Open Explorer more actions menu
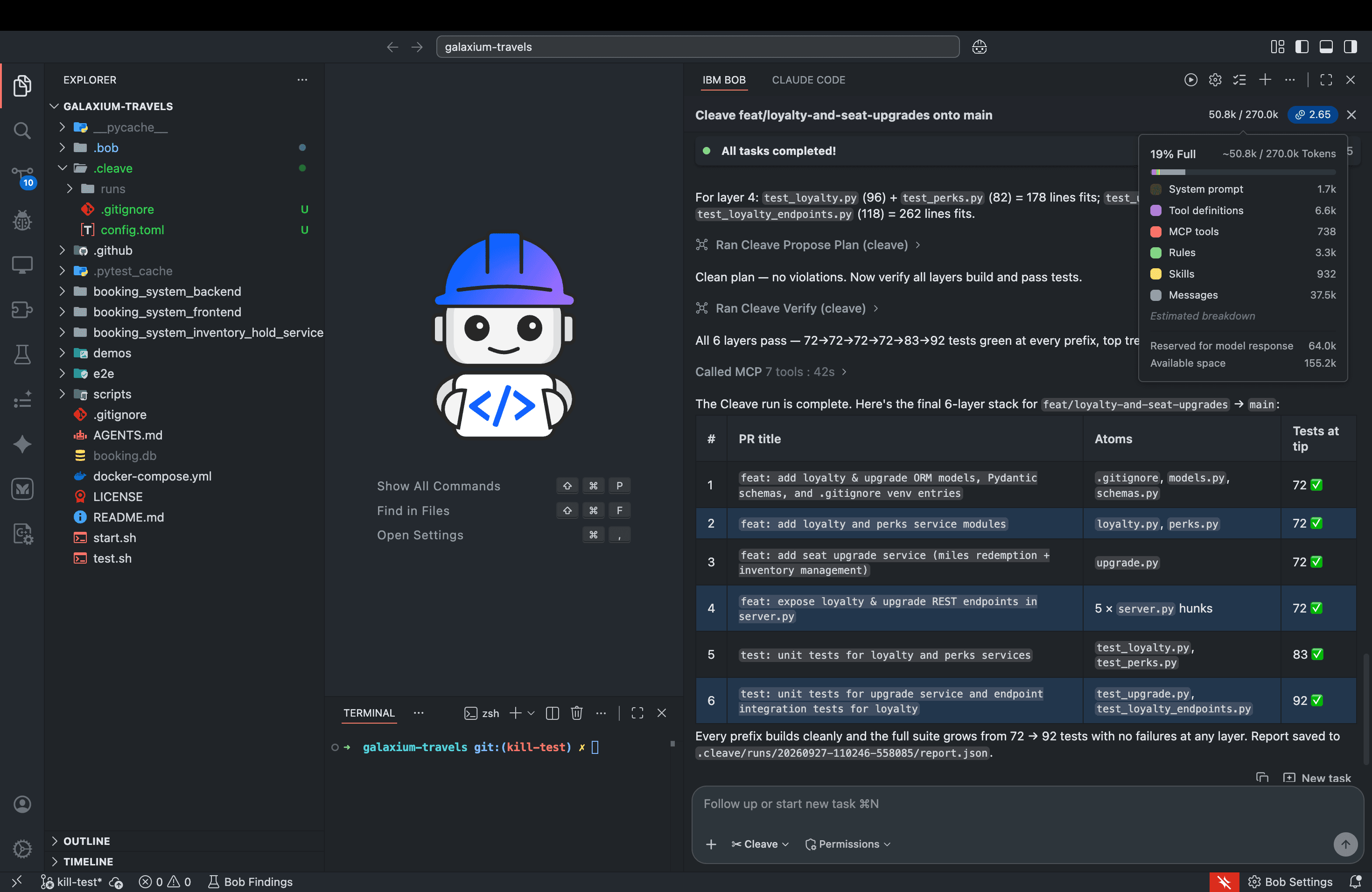The width and height of the screenshot is (1372, 892). (x=302, y=79)
